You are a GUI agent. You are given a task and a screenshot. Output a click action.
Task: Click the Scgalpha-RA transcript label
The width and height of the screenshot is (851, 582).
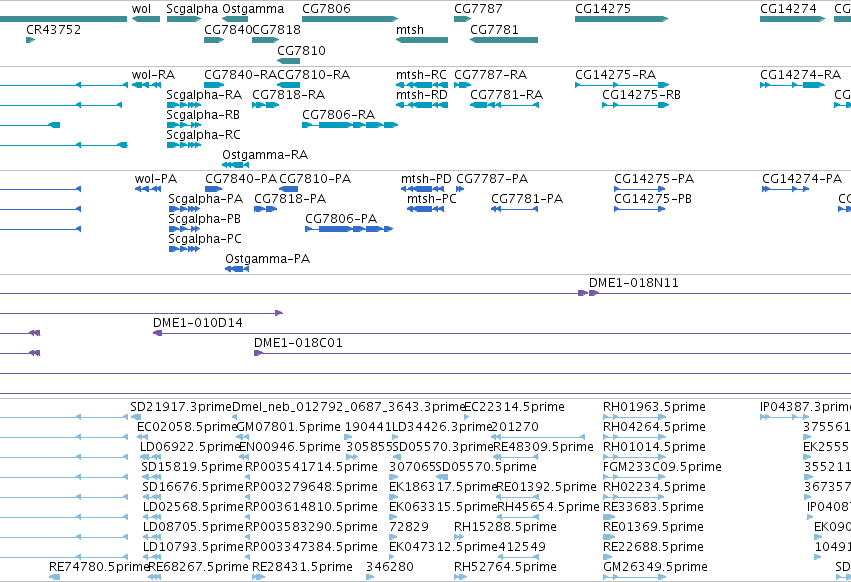pyautogui.click(x=204, y=95)
